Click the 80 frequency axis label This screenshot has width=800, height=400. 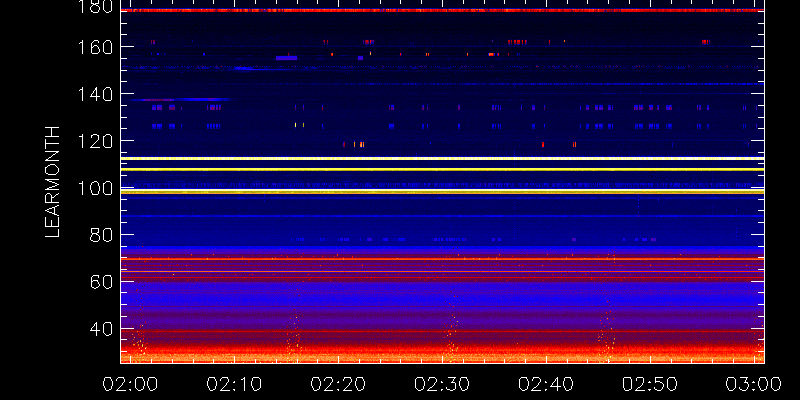click(102, 235)
